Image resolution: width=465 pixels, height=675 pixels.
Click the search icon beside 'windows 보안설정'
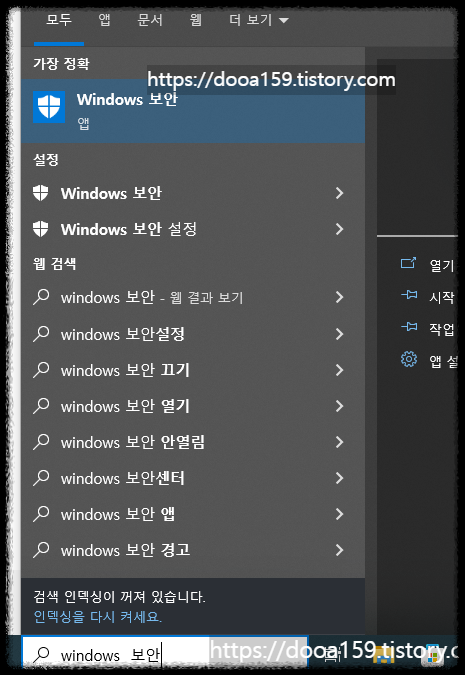tap(41, 334)
